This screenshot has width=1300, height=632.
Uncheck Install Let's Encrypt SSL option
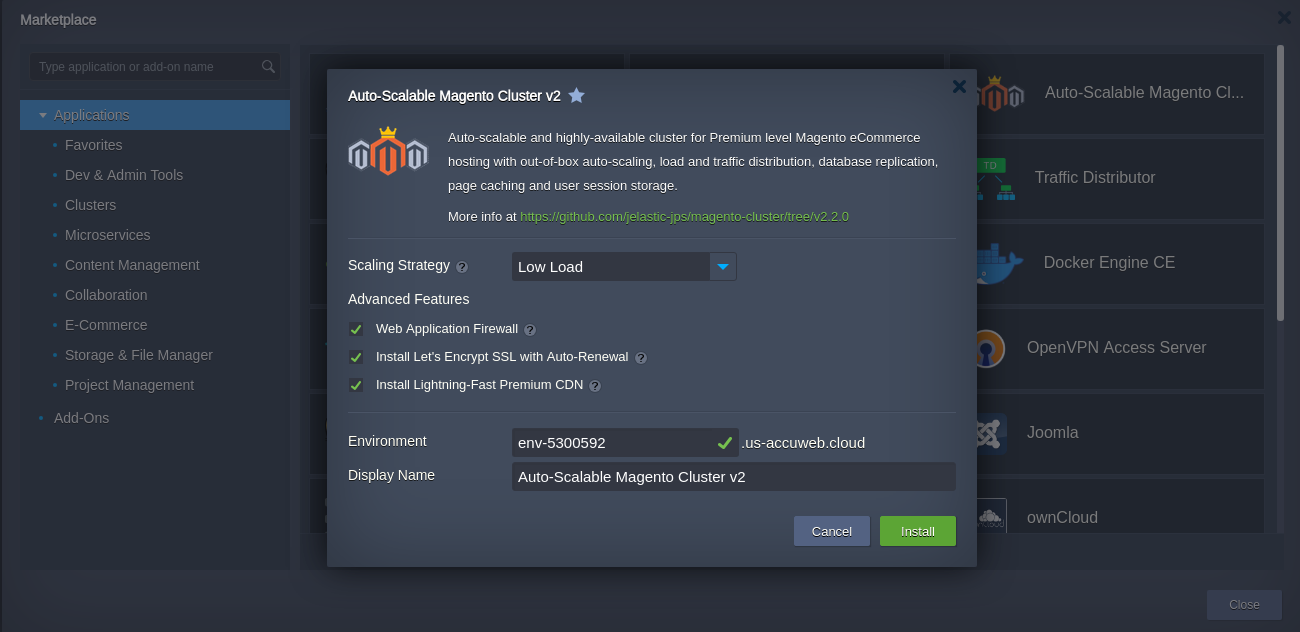pyautogui.click(x=355, y=357)
